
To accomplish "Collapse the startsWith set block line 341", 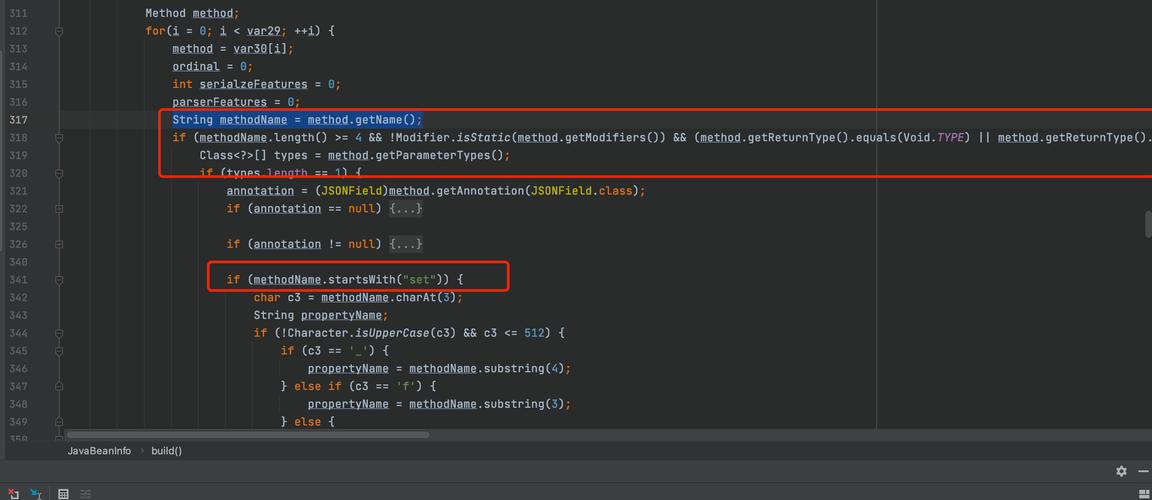I will click(x=59, y=280).
